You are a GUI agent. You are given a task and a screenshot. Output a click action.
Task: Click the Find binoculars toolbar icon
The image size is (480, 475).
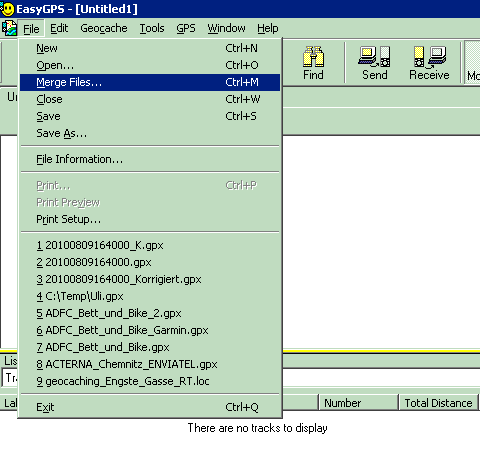(x=313, y=63)
